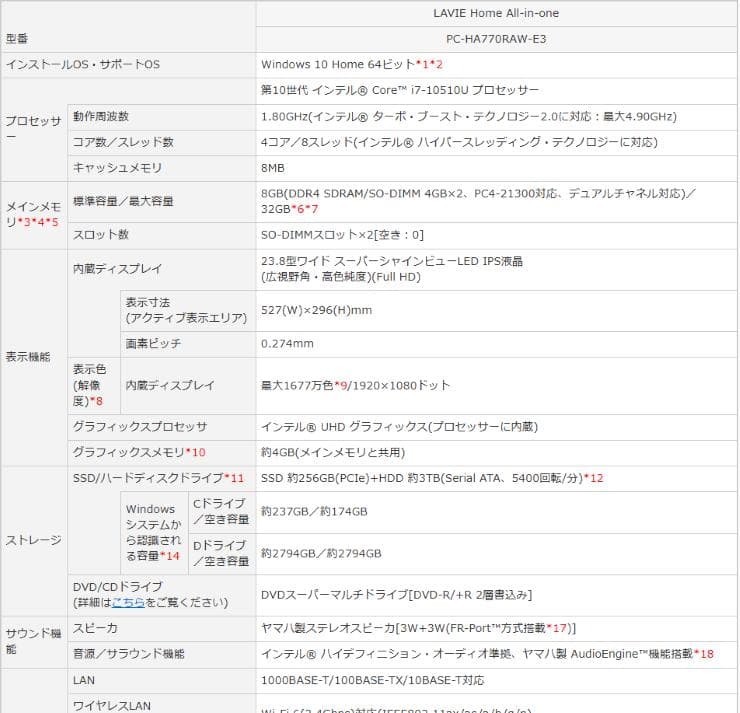Screen dimensions: 740x713
Task: Click the 表示機能 category cell
Action: pos(34,357)
